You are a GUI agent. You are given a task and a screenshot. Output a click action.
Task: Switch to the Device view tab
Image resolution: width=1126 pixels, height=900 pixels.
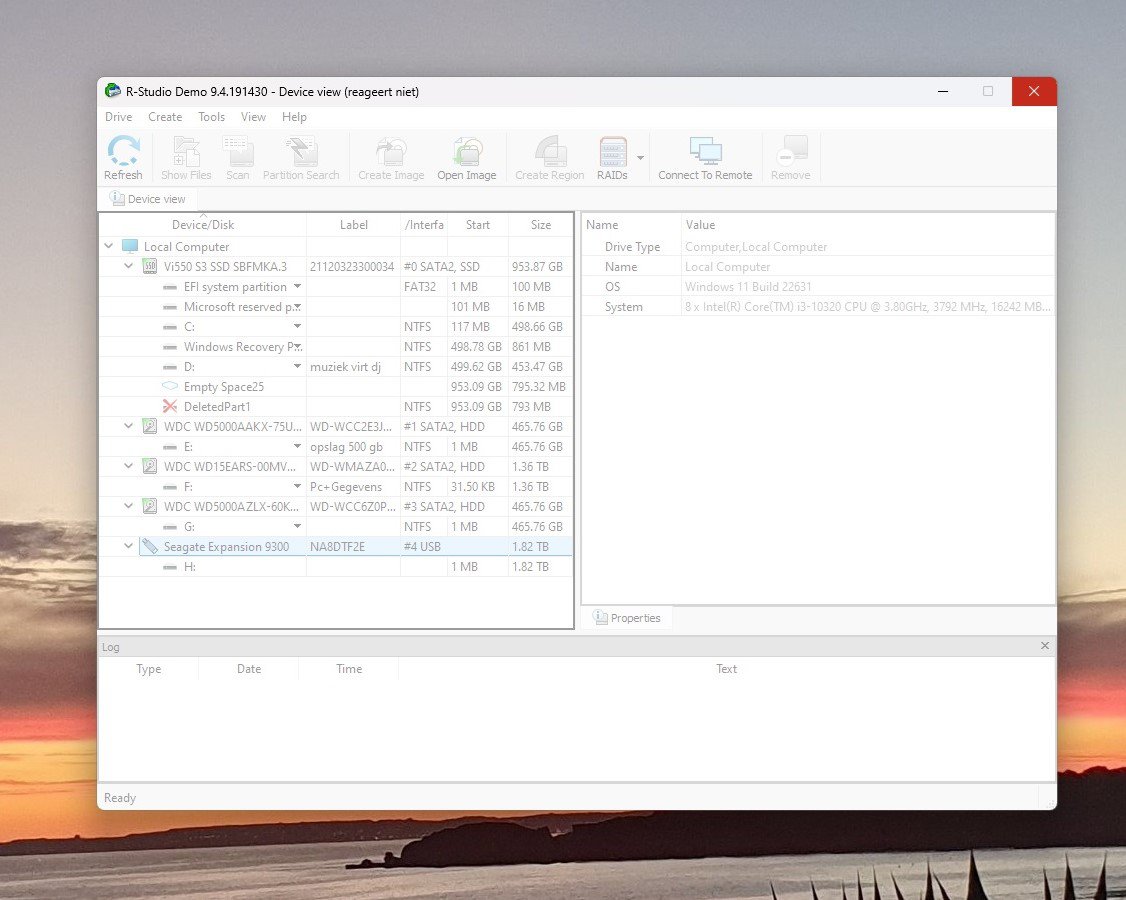coord(148,199)
